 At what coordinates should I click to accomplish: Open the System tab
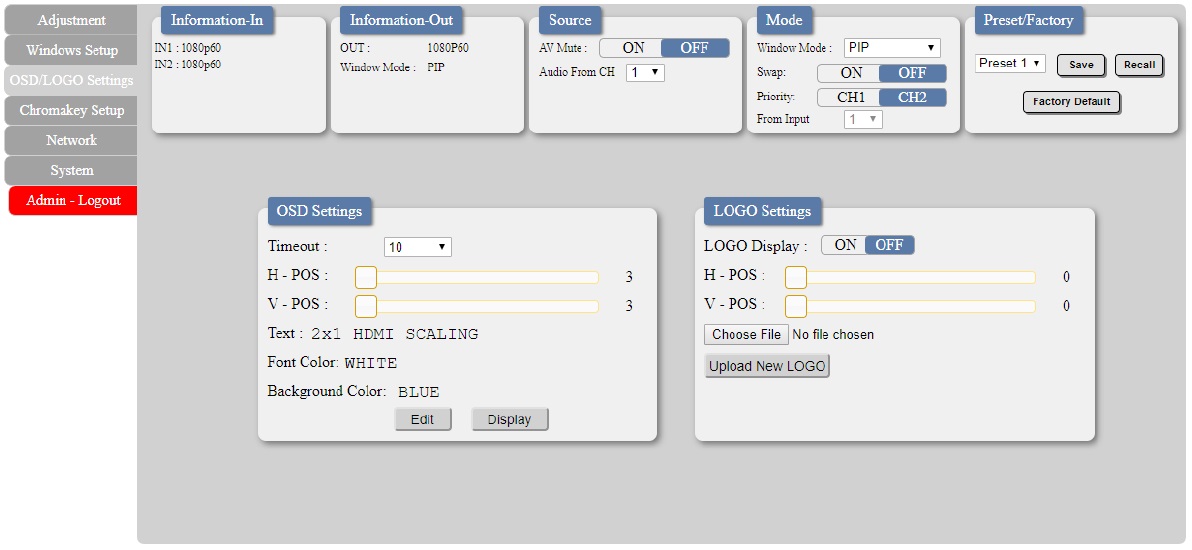[x=71, y=170]
